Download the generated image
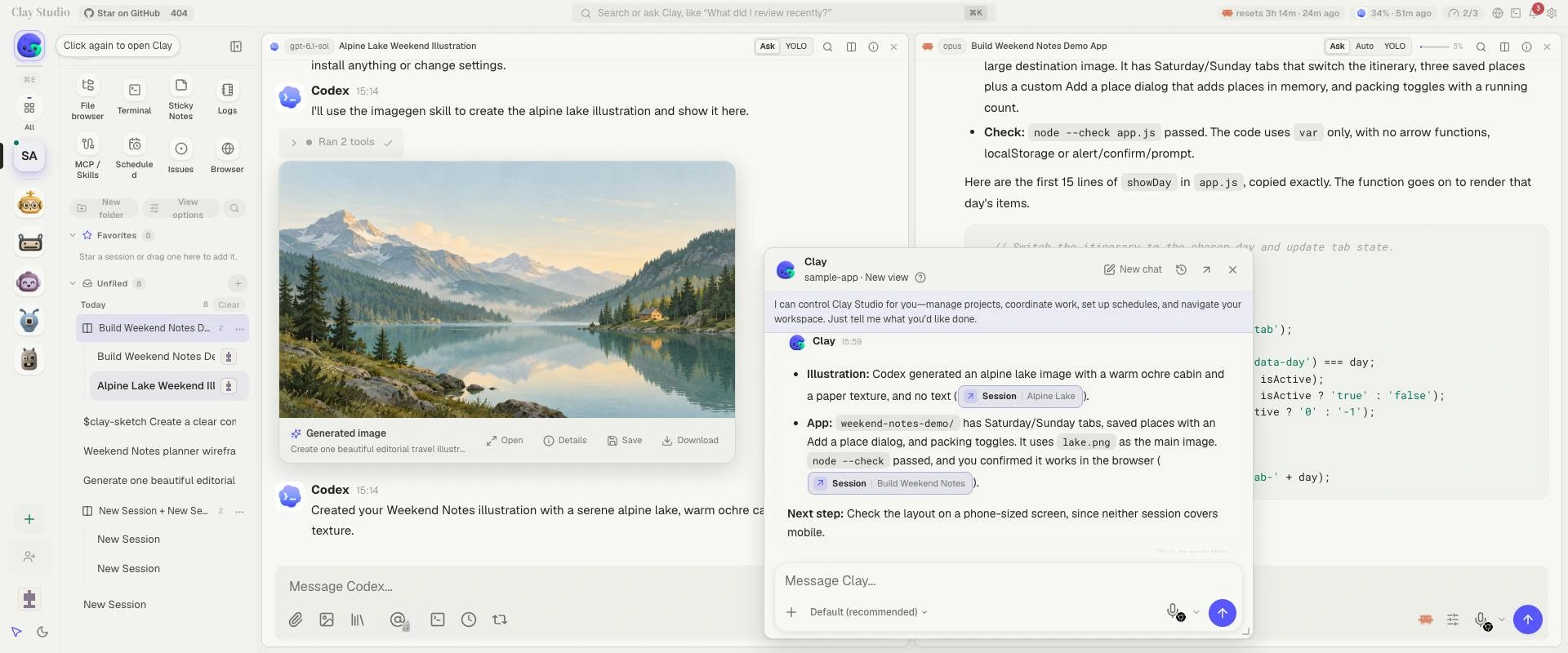The height and width of the screenshot is (653, 1568). pyautogui.click(x=690, y=440)
